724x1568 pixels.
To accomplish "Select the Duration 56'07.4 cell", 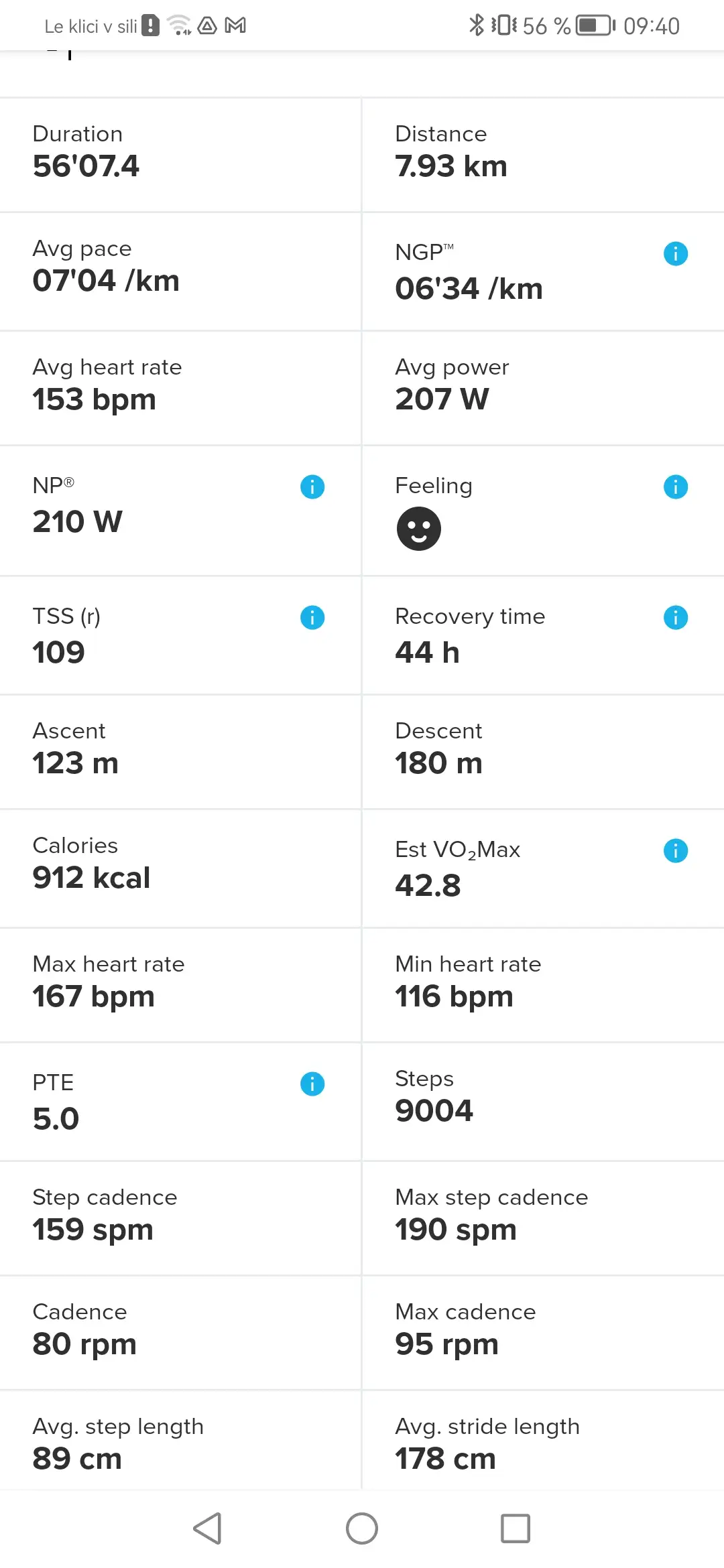I will pyautogui.click(x=180, y=155).
